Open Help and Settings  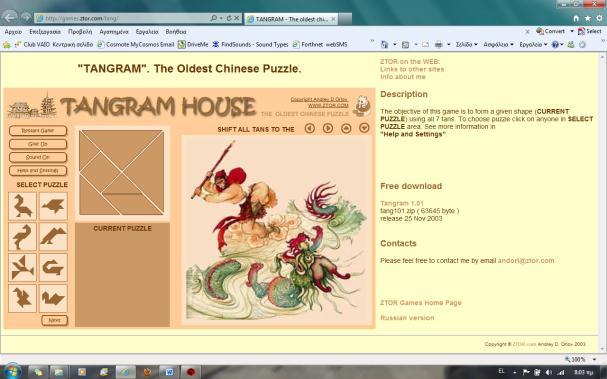pos(38,170)
